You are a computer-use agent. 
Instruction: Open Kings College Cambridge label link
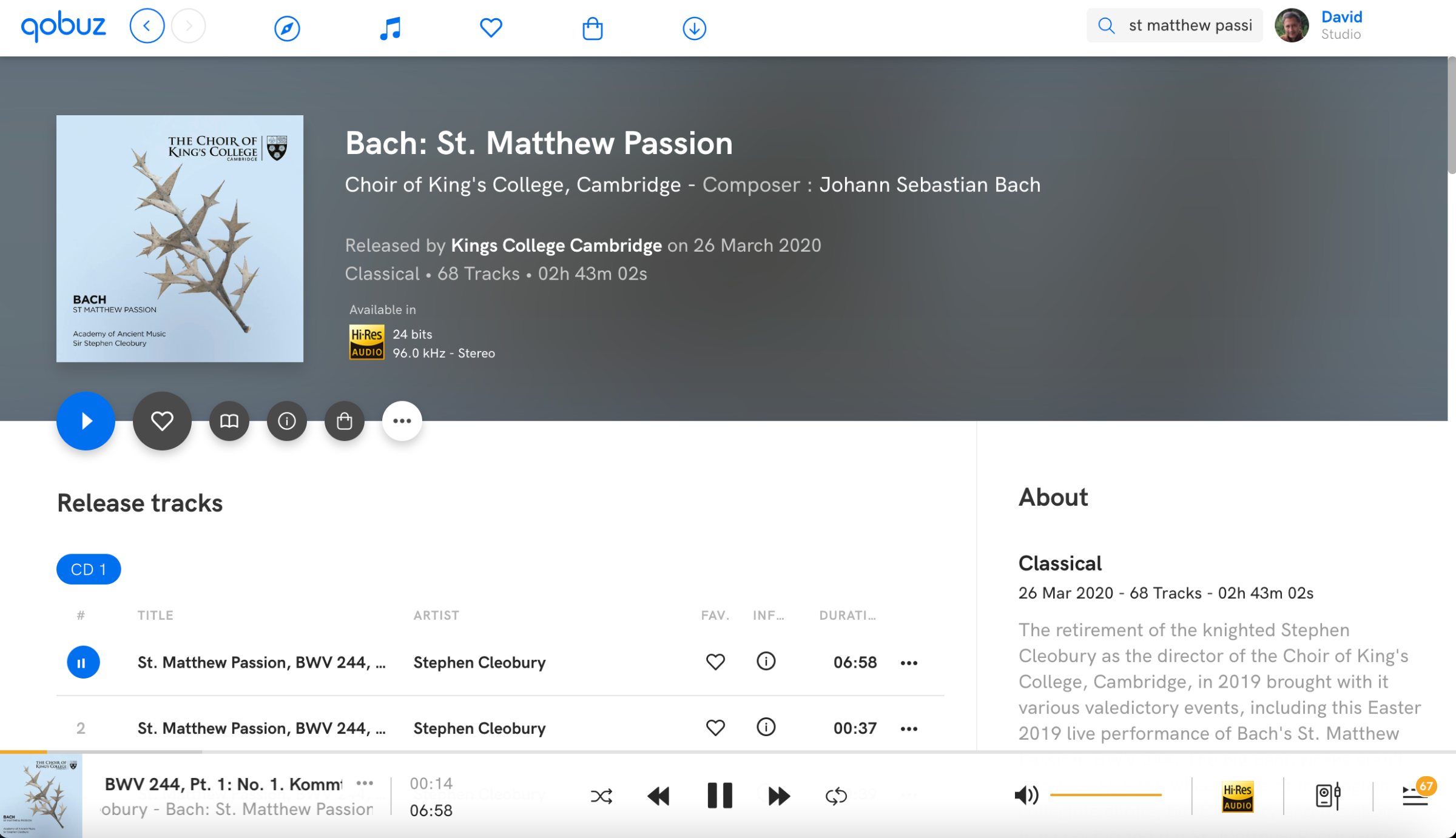point(556,245)
